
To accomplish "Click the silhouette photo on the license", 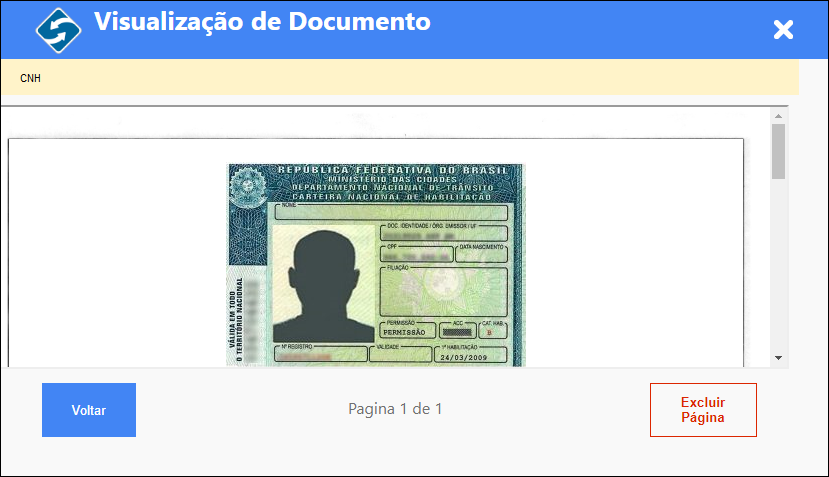I will click(x=324, y=286).
